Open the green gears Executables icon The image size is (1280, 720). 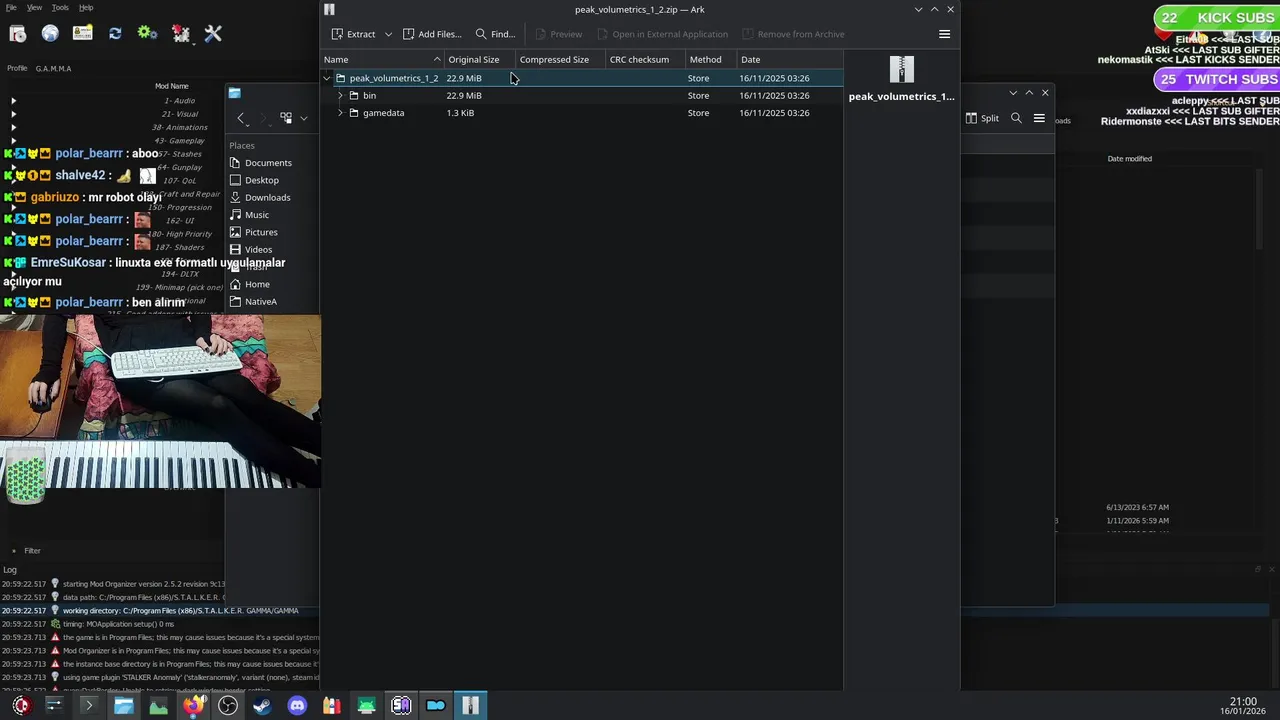coord(147,33)
